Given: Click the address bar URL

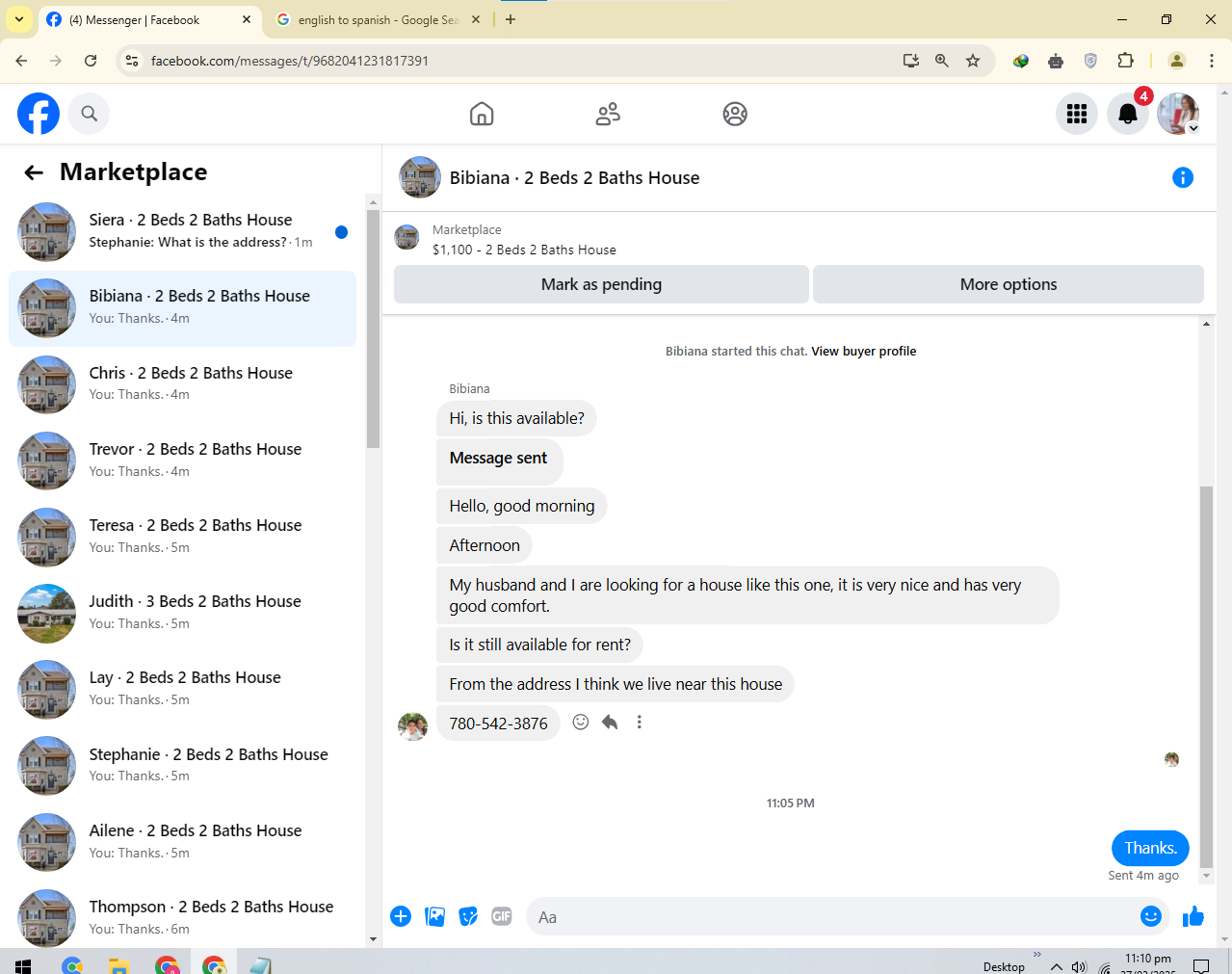Looking at the screenshot, I should click(290, 61).
